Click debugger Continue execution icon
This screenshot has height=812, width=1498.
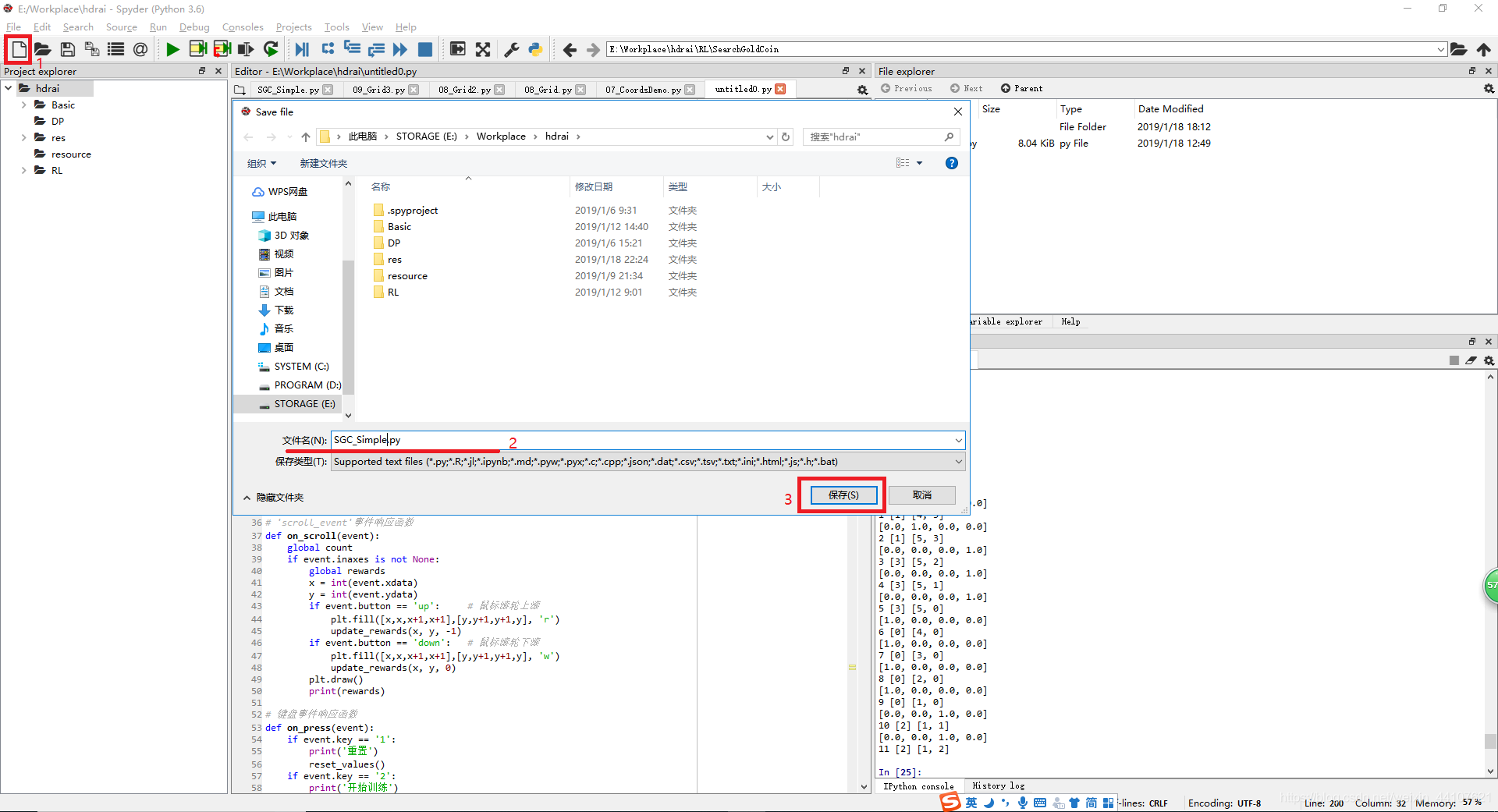[400, 50]
